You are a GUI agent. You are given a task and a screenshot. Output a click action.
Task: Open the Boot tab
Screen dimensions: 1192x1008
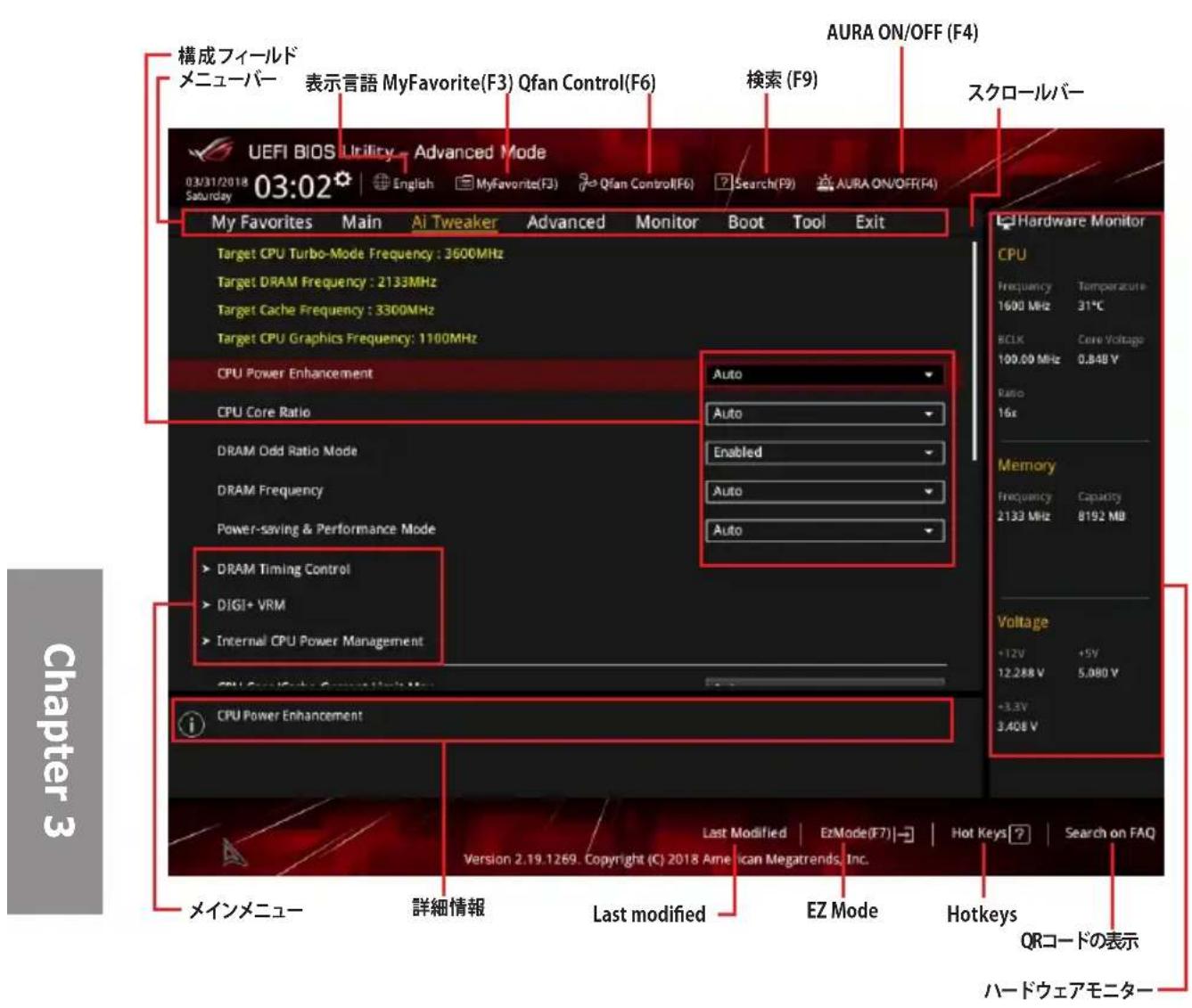tap(745, 222)
